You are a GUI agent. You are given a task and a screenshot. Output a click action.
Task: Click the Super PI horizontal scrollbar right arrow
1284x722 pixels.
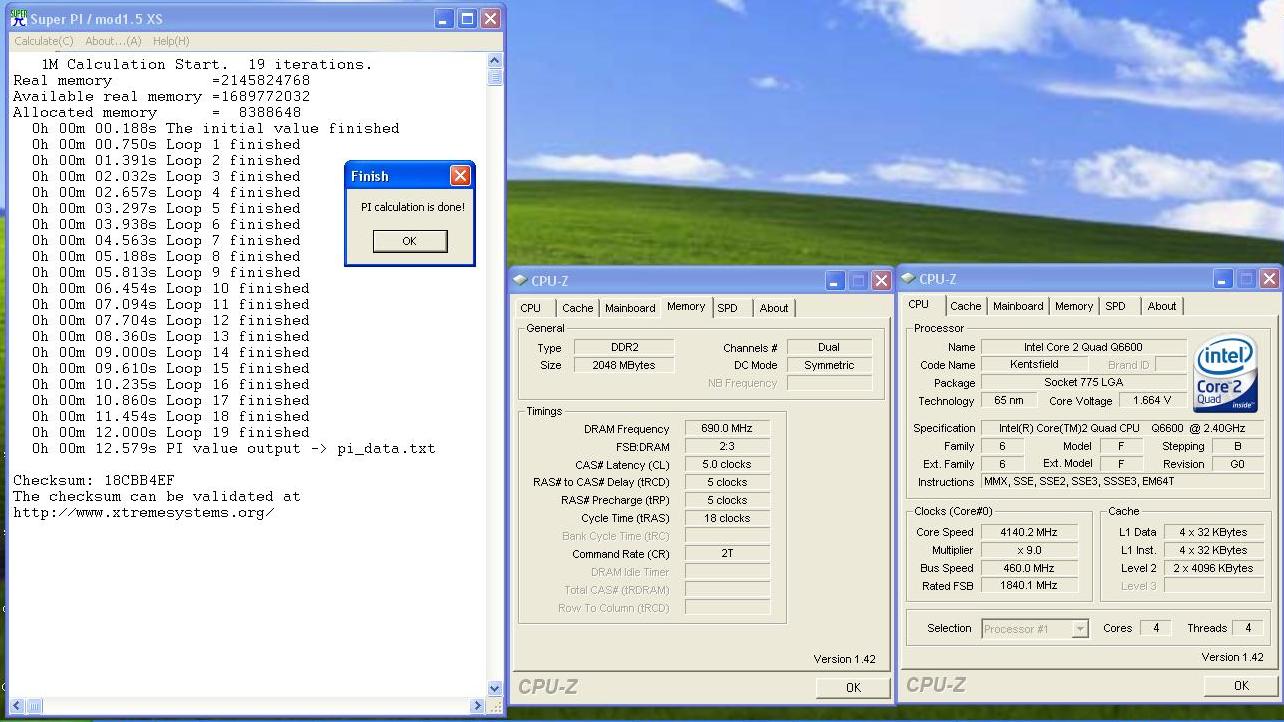tap(478, 705)
